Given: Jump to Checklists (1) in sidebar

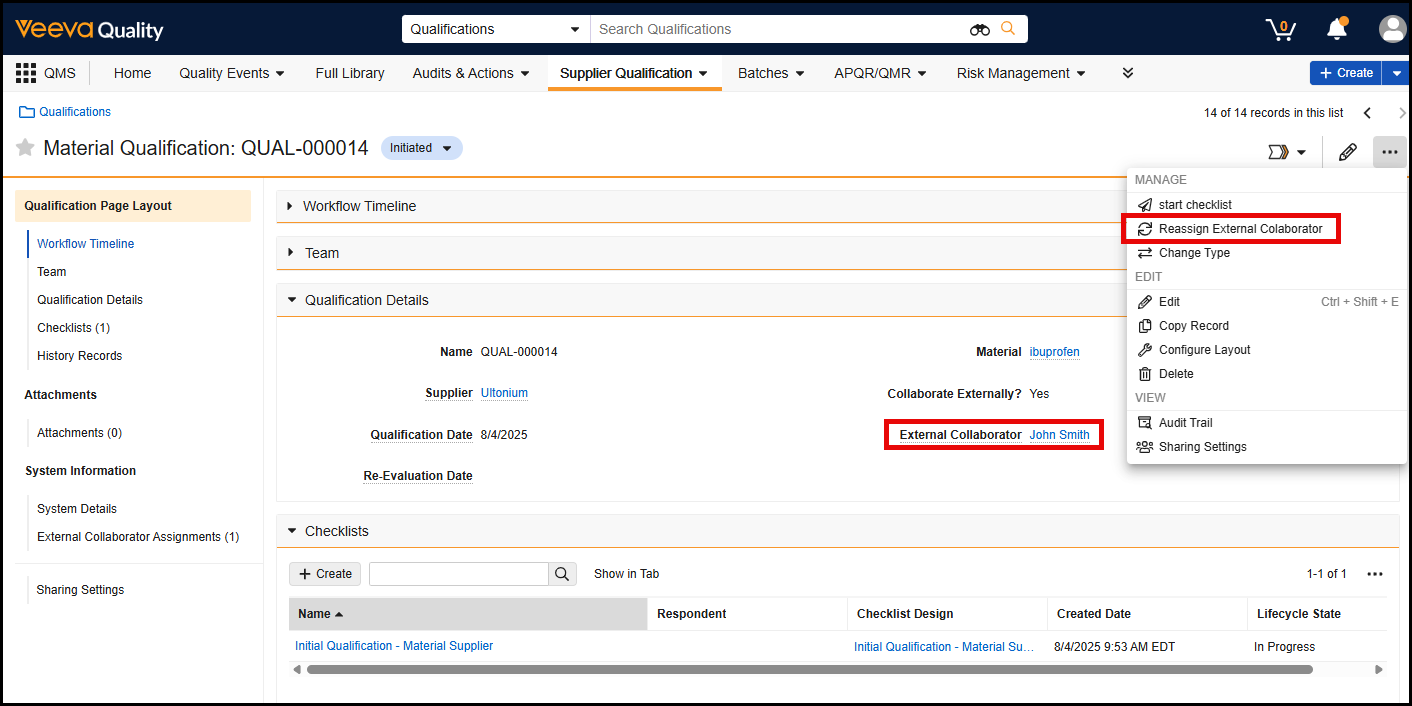Looking at the screenshot, I should [73, 328].
